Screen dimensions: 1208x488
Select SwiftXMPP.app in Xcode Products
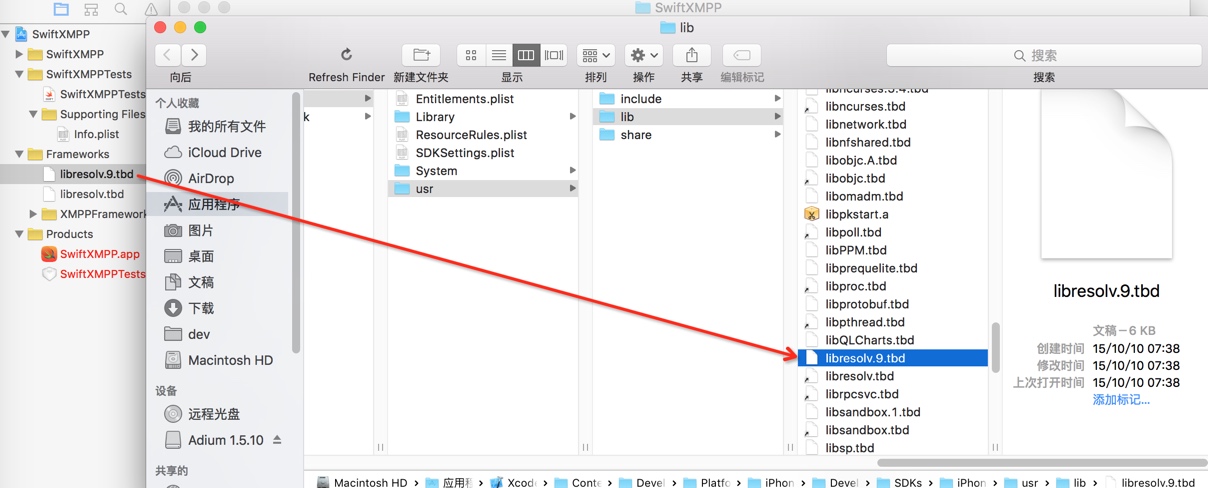[x=91, y=254]
